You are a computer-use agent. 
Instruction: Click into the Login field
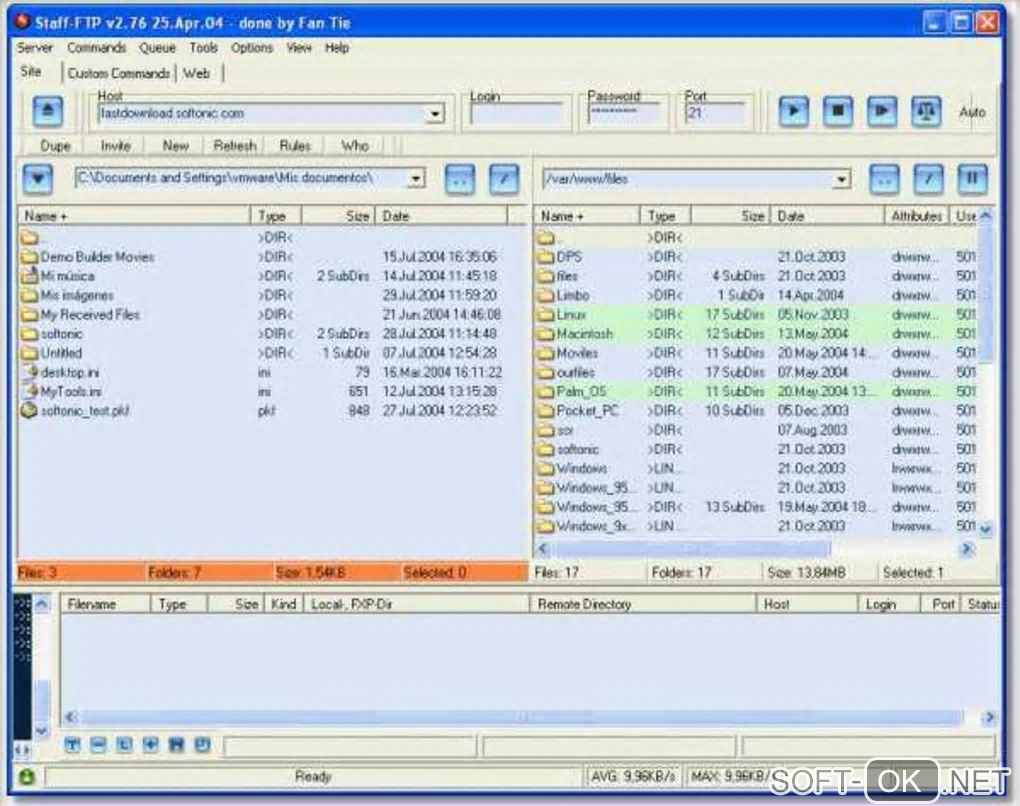pyautogui.click(x=517, y=114)
